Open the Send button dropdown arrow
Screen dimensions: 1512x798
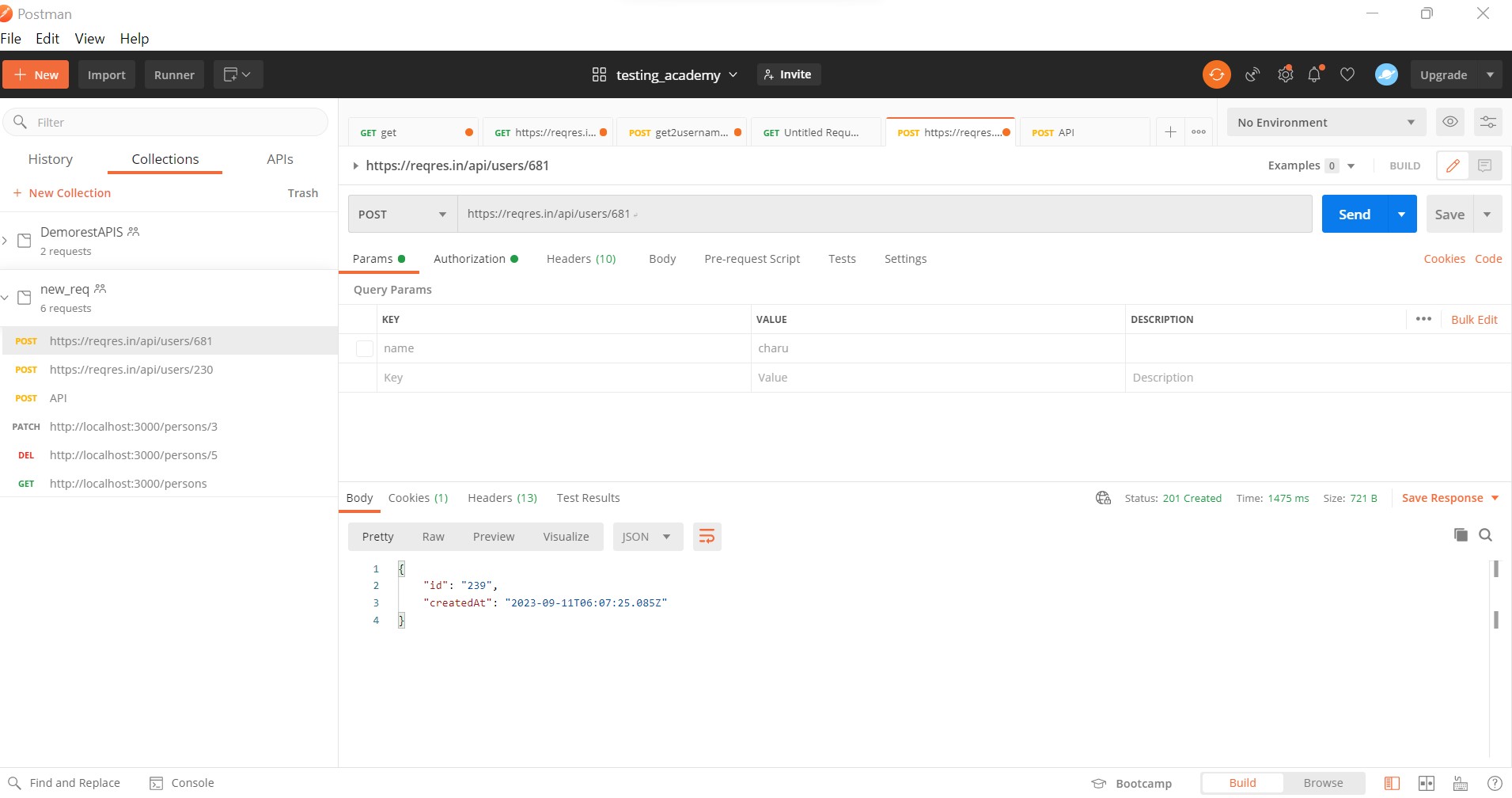click(x=1402, y=214)
